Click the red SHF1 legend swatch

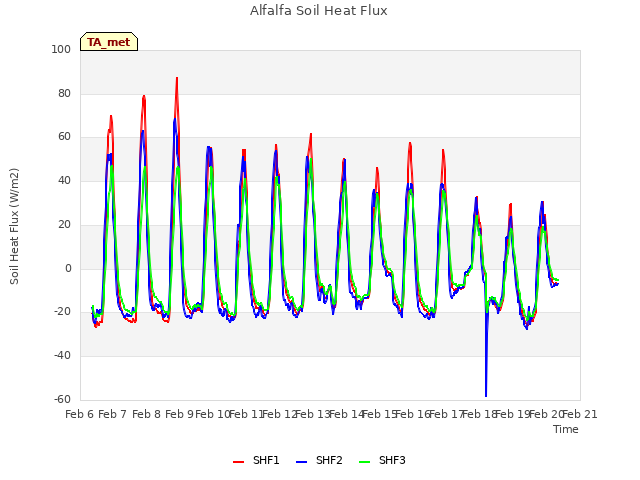pyautogui.click(x=238, y=462)
